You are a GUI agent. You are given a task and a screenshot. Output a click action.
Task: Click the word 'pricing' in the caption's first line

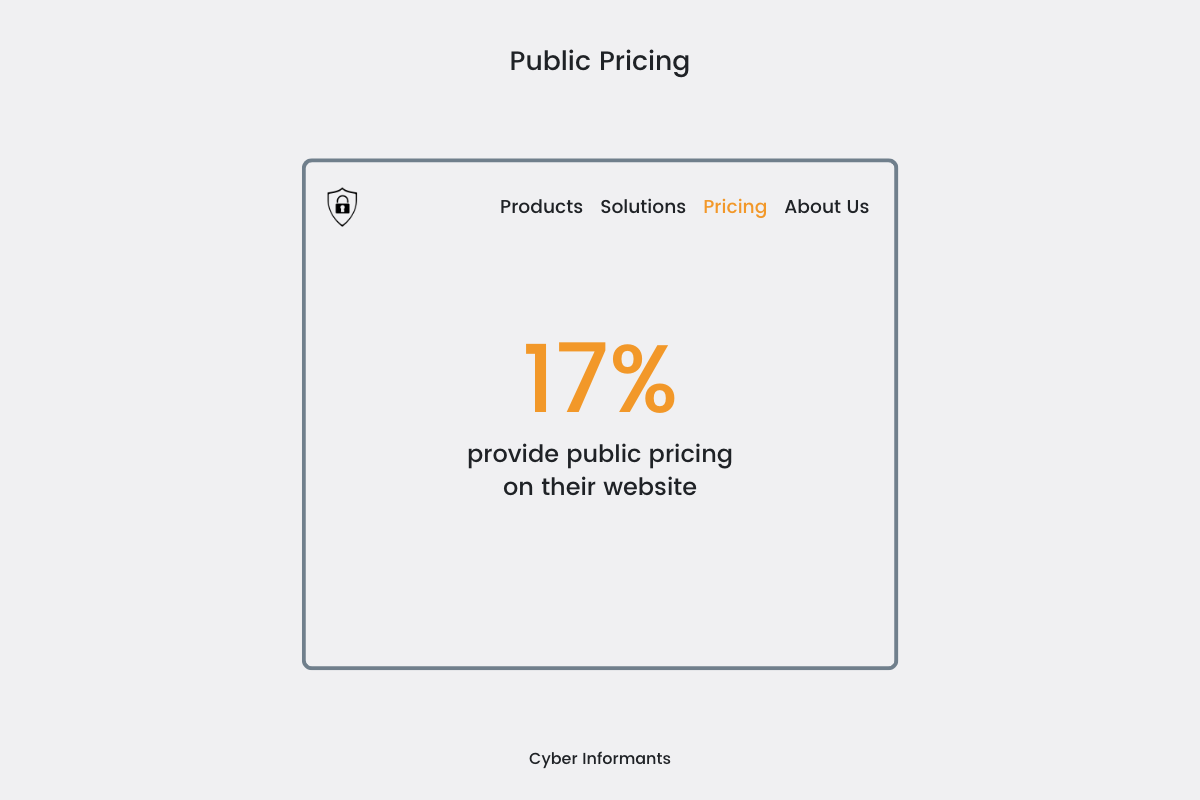coord(691,455)
